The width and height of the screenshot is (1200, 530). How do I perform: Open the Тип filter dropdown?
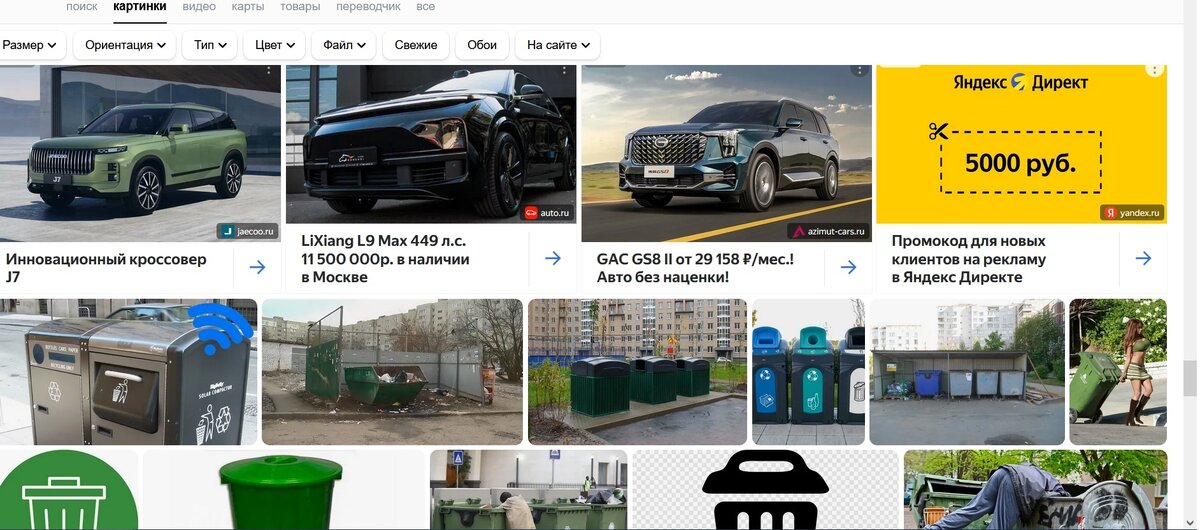pos(210,45)
